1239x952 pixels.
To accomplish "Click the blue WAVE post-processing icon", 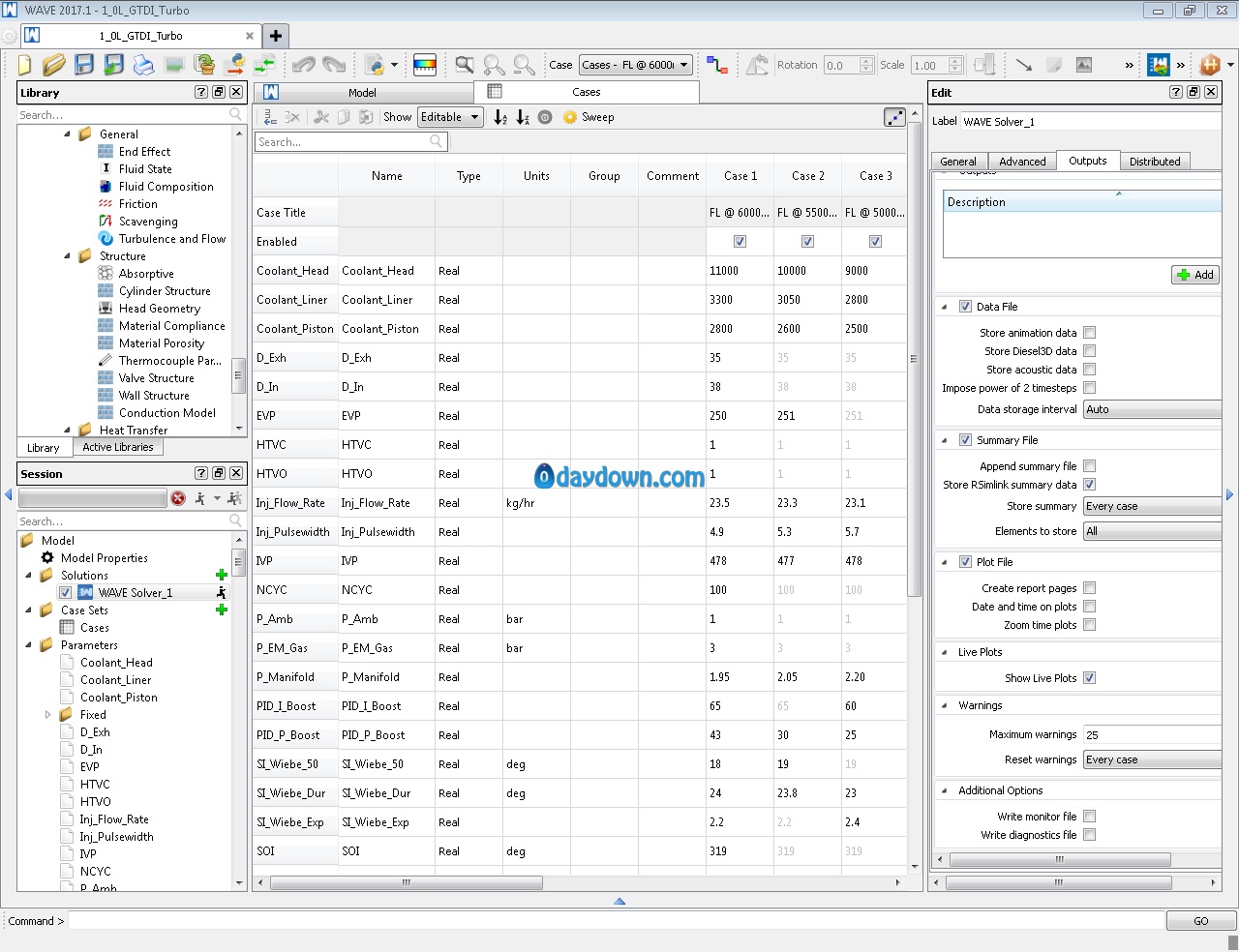I will tap(1159, 65).
